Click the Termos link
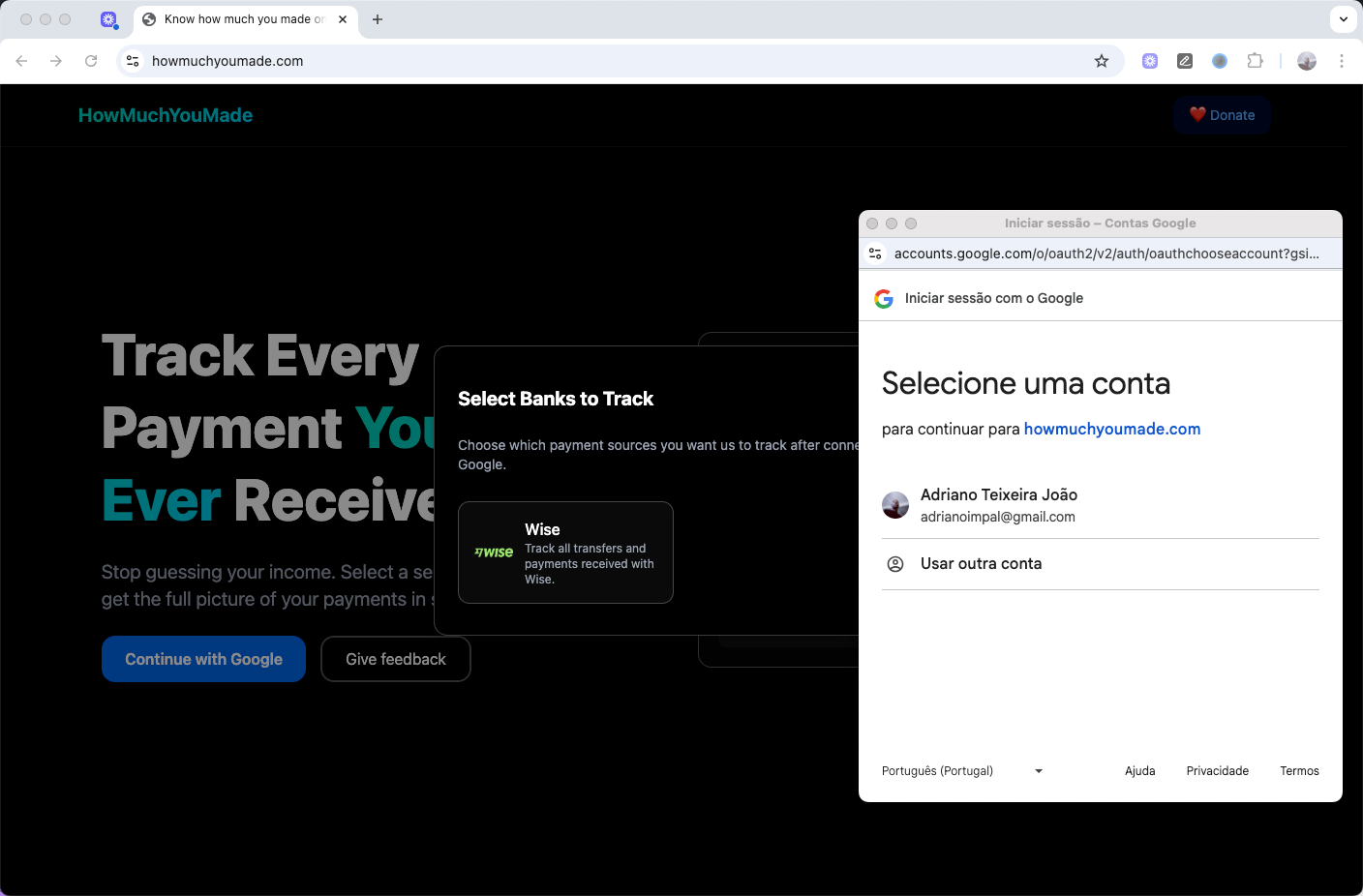This screenshot has height=896, width=1363. coord(1299,771)
